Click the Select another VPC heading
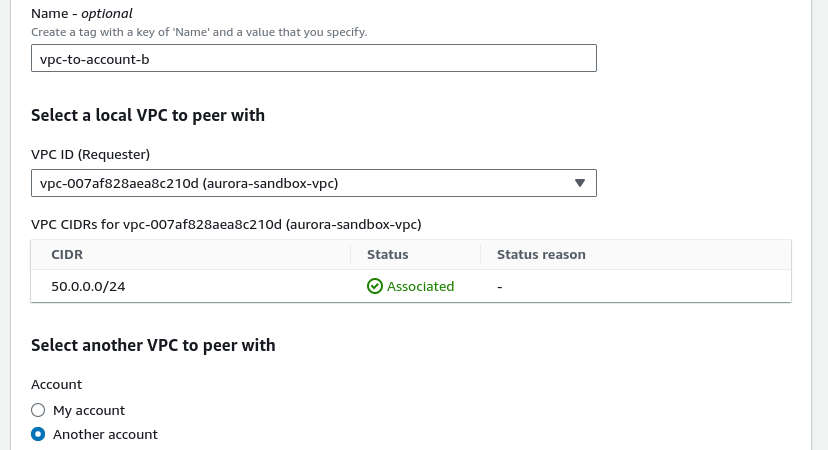828x450 pixels. 153,345
